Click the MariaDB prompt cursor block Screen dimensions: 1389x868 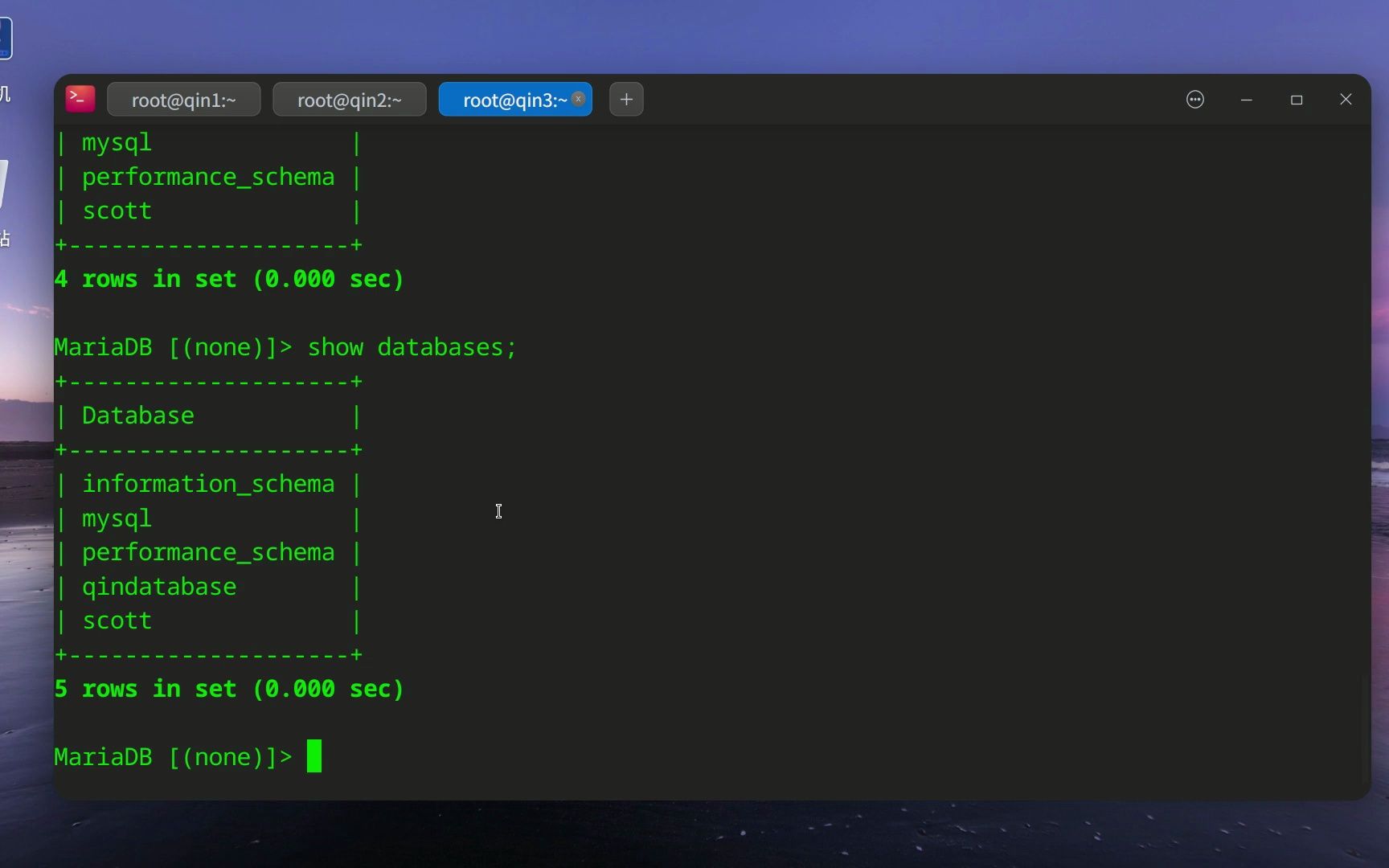pos(314,756)
